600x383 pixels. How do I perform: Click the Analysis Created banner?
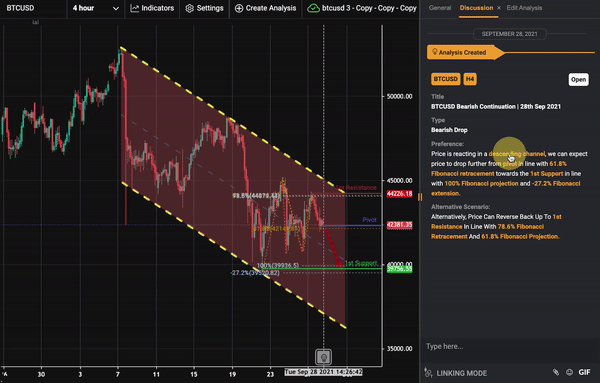tap(466, 52)
